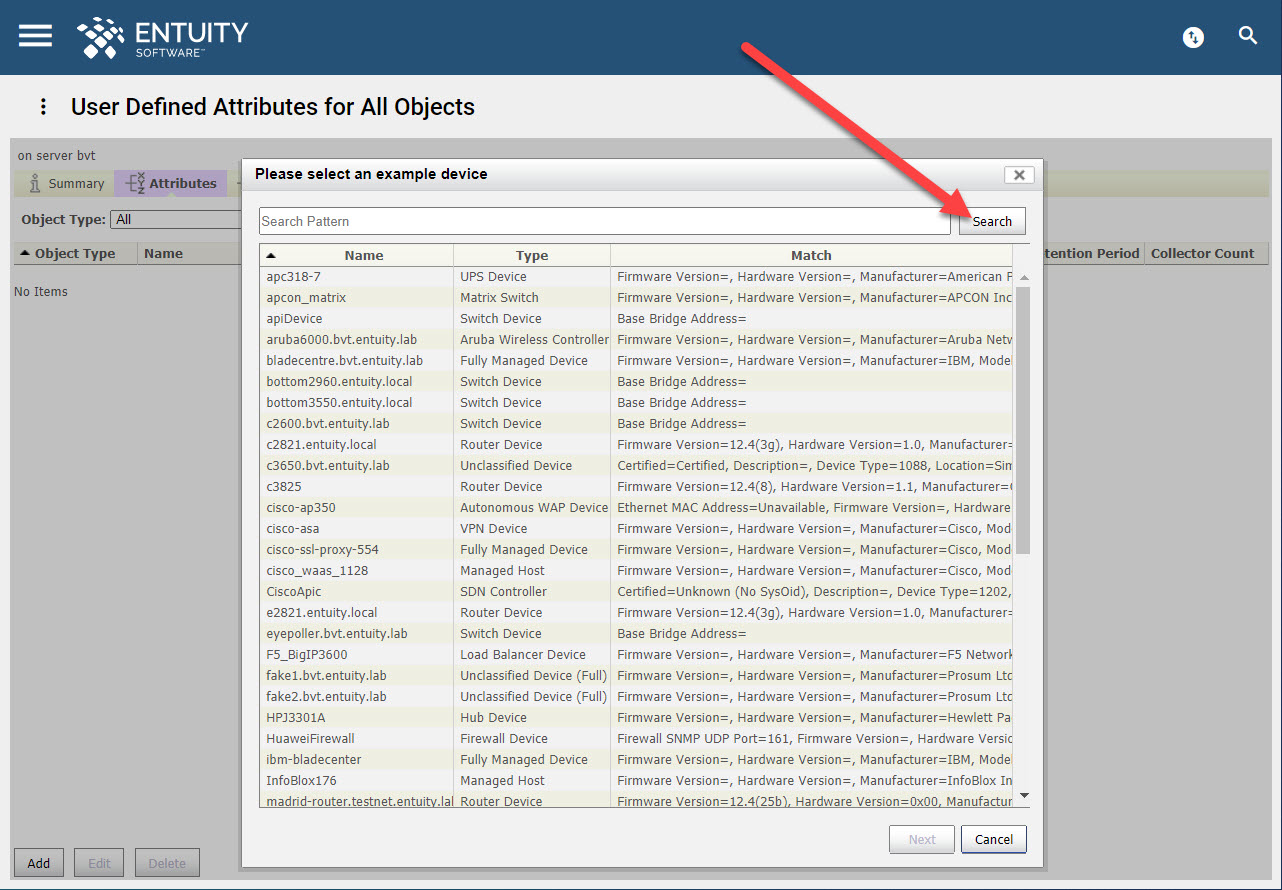Select bladecentre.bvt.entuity.lab device
1282x890 pixels.
pos(636,361)
